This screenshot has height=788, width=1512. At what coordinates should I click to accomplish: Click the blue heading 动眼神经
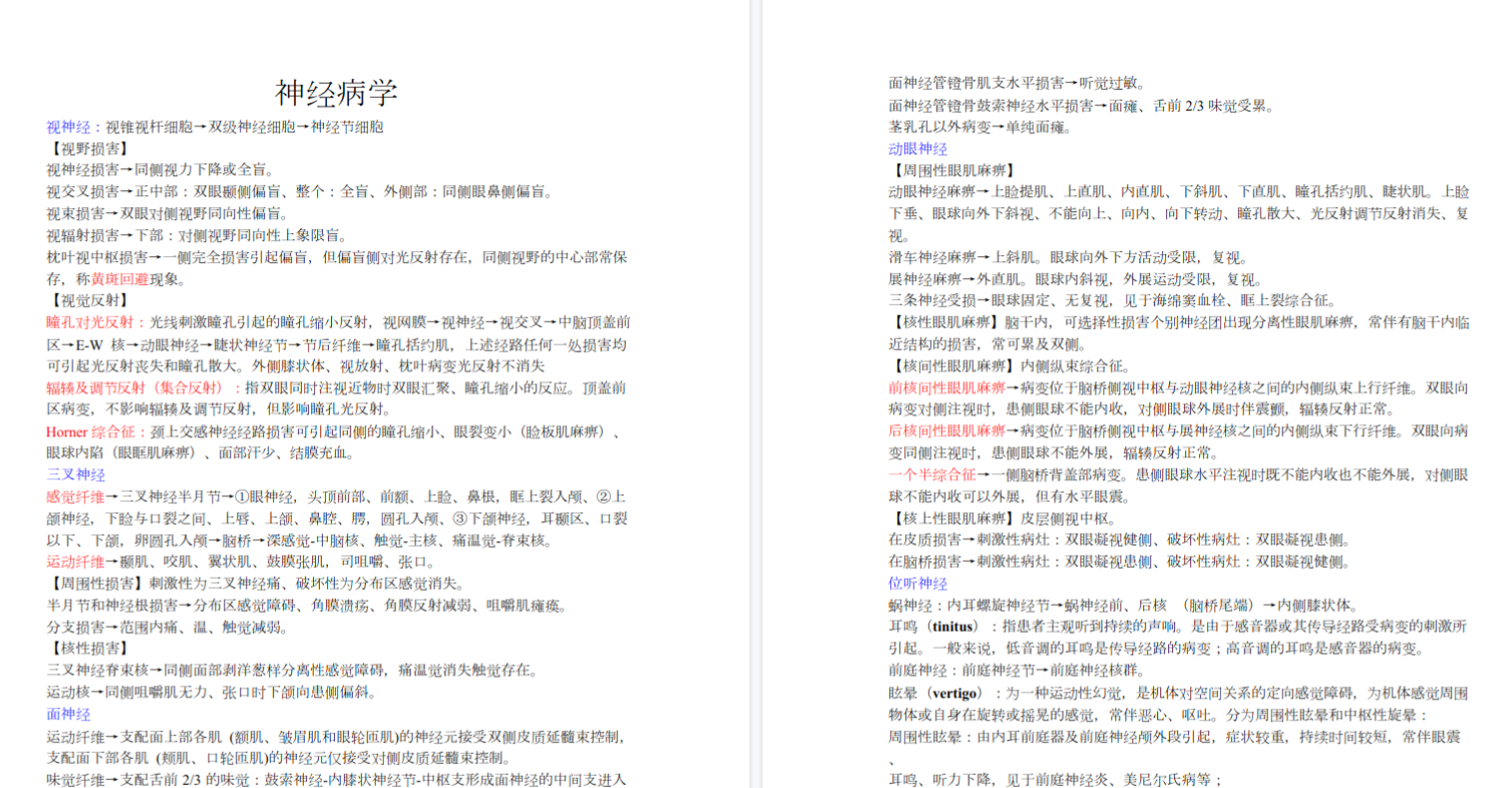(917, 149)
